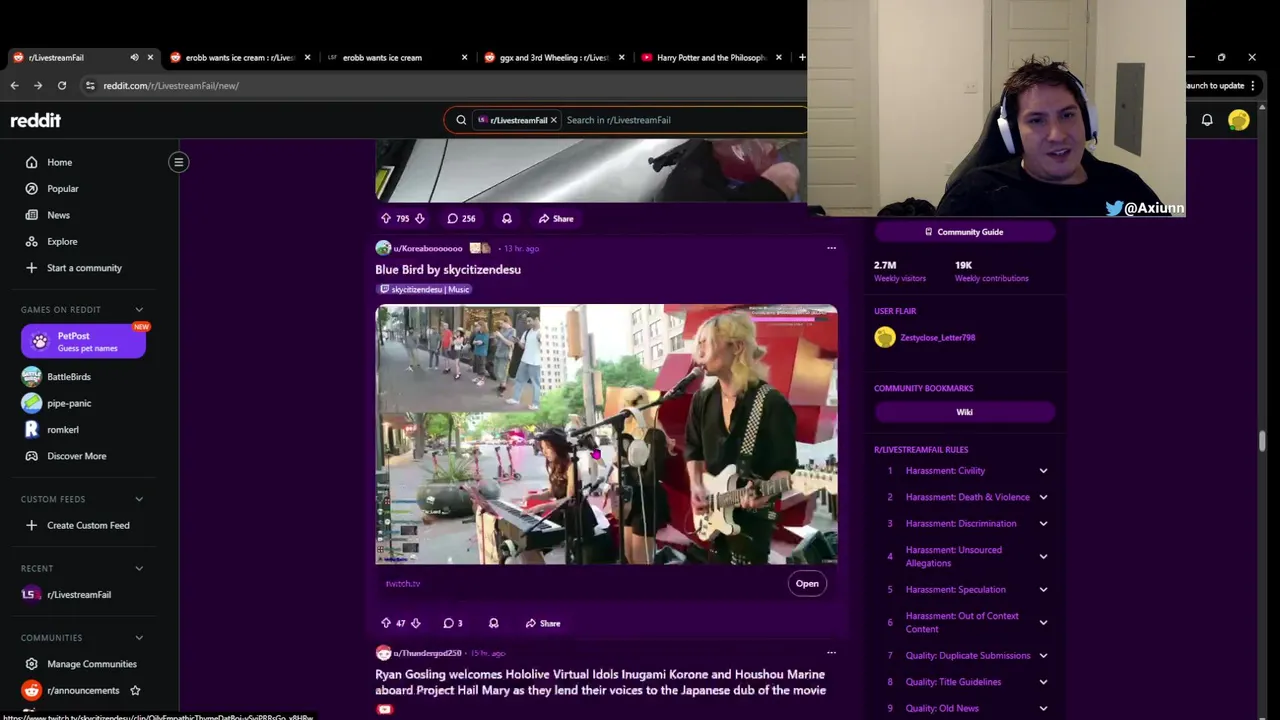The image size is (1280, 720).
Task: Collapse Custom Feeds section
Action: click(x=139, y=499)
